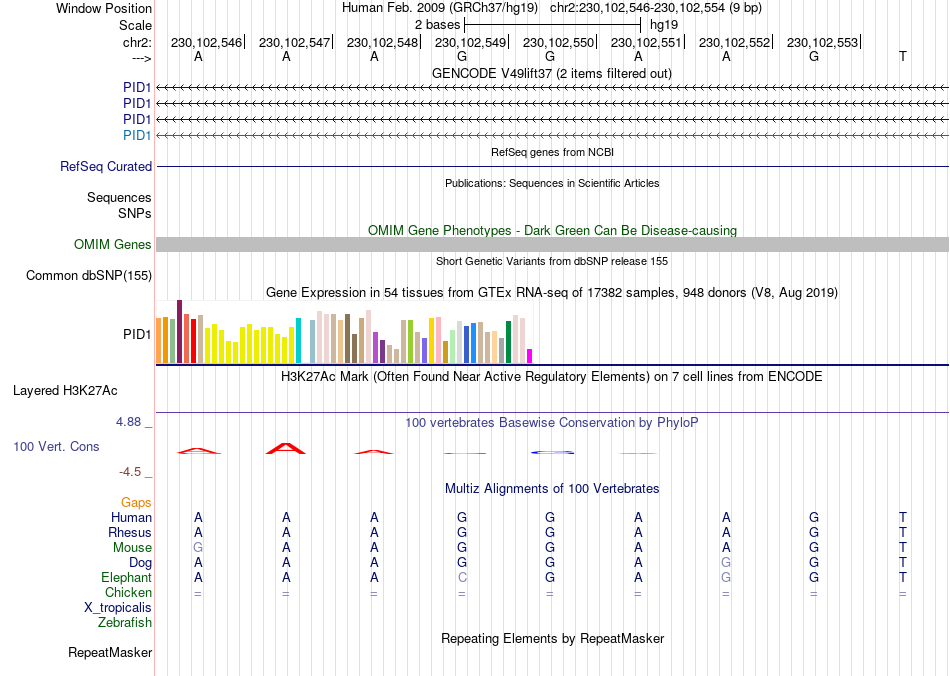Screen dimensions: 950x676
Task: Click the cyan GTEx expression bar
Action: [298, 340]
